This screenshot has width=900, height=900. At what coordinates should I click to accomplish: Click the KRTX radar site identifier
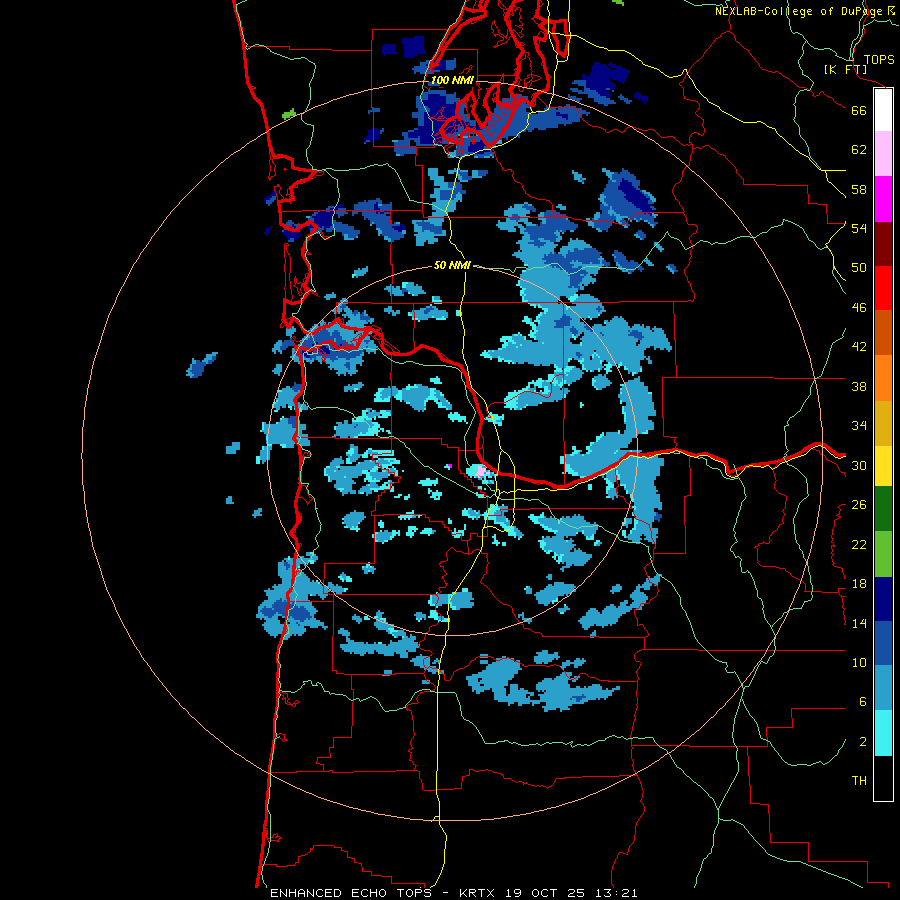click(479, 893)
